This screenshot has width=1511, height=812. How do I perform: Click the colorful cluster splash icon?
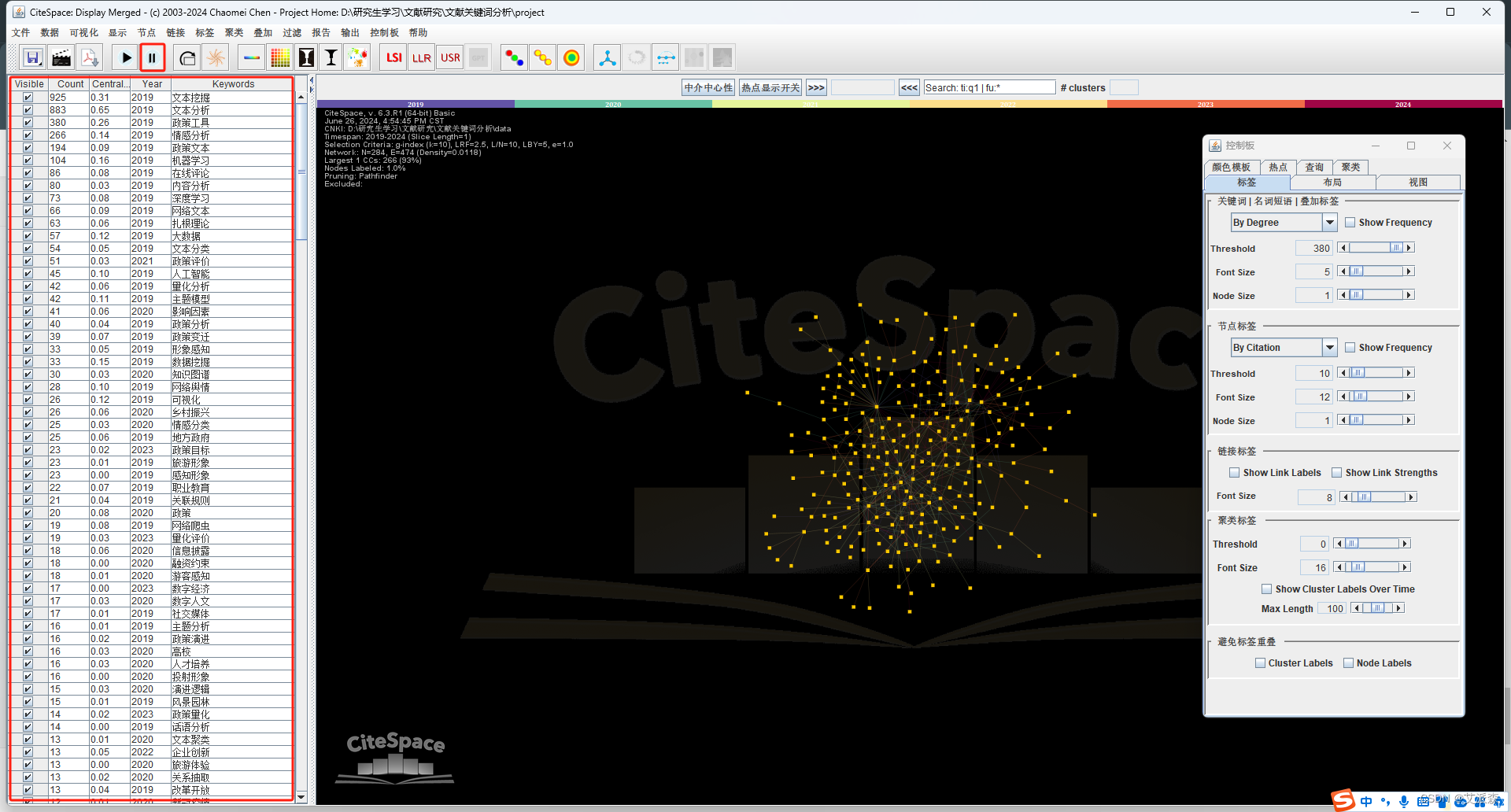tap(357, 57)
